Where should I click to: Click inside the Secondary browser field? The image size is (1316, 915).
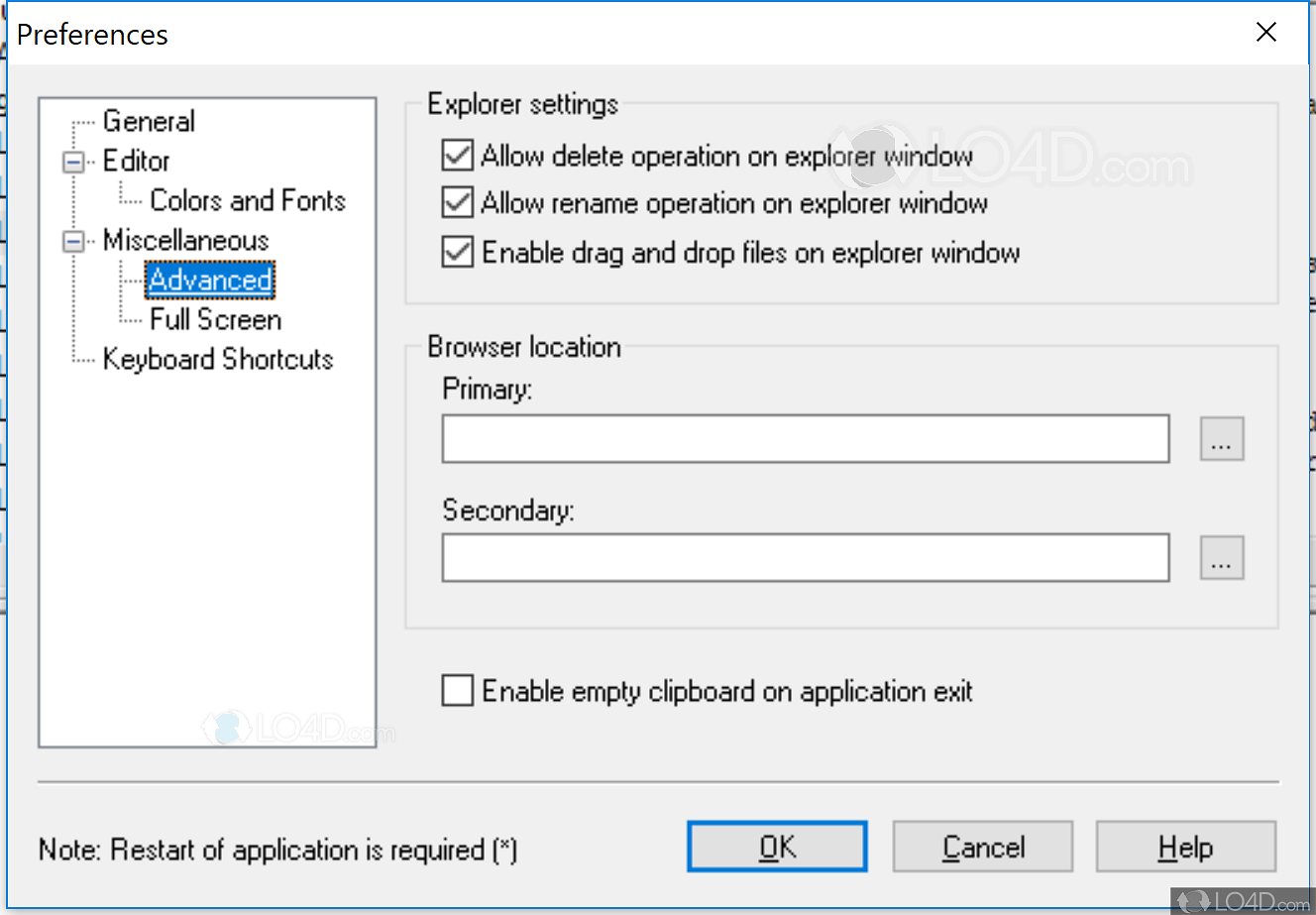[x=803, y=557]
